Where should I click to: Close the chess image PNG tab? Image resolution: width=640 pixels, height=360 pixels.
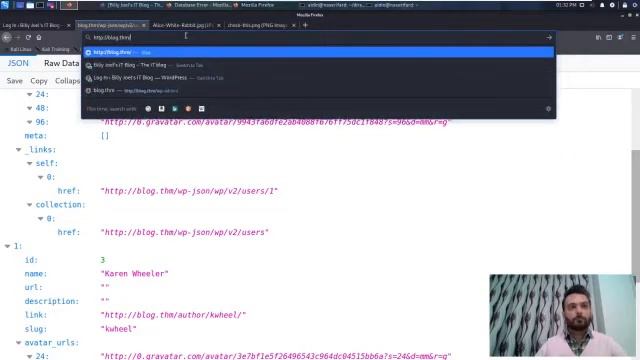(x=293, y=25)
